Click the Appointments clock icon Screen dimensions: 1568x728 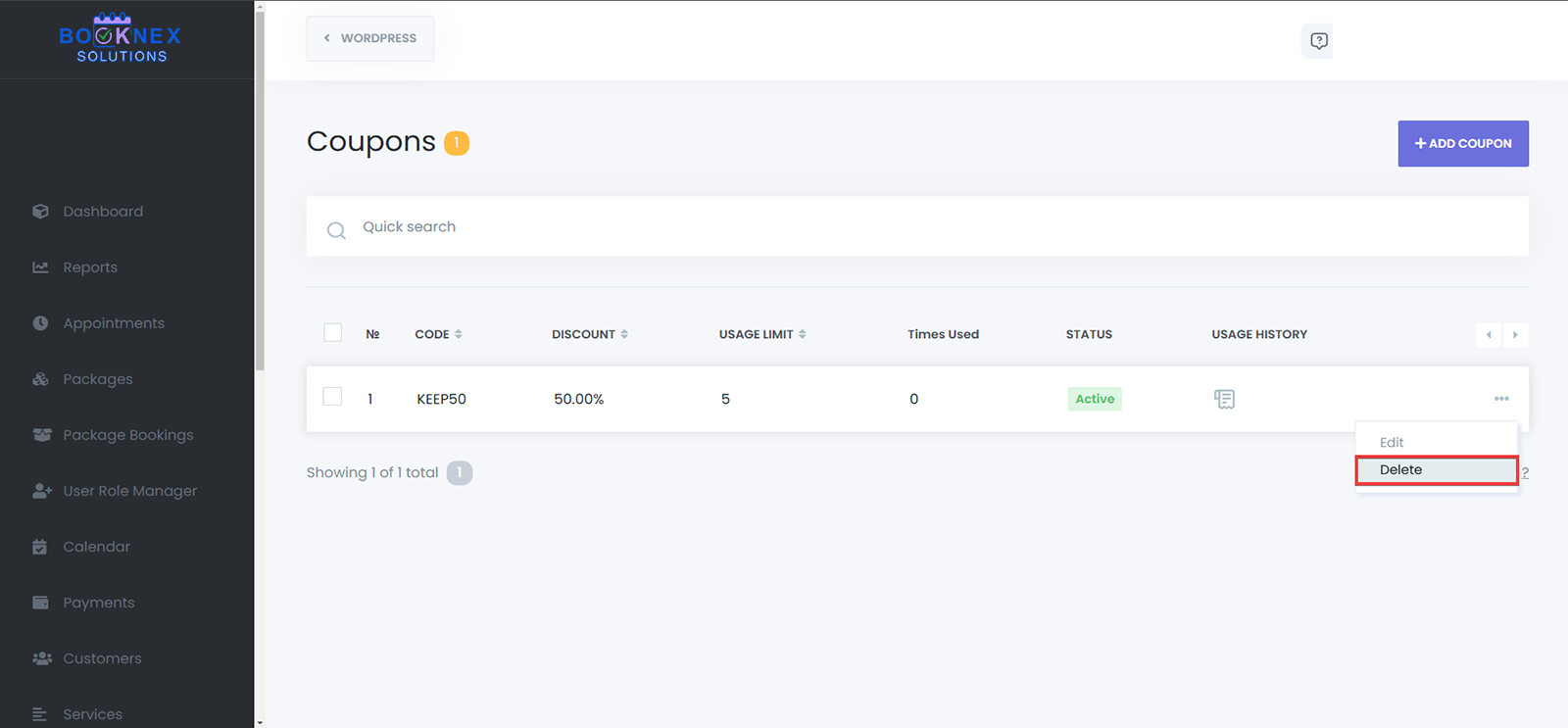pos(40,323)
